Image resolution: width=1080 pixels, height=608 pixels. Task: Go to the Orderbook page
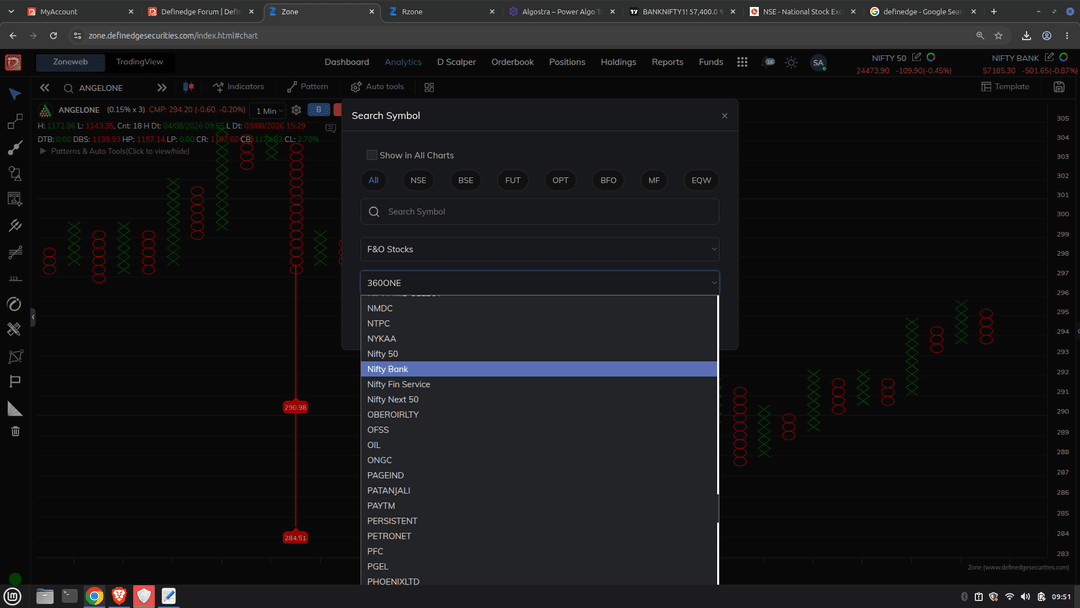(x=512, y=62)
